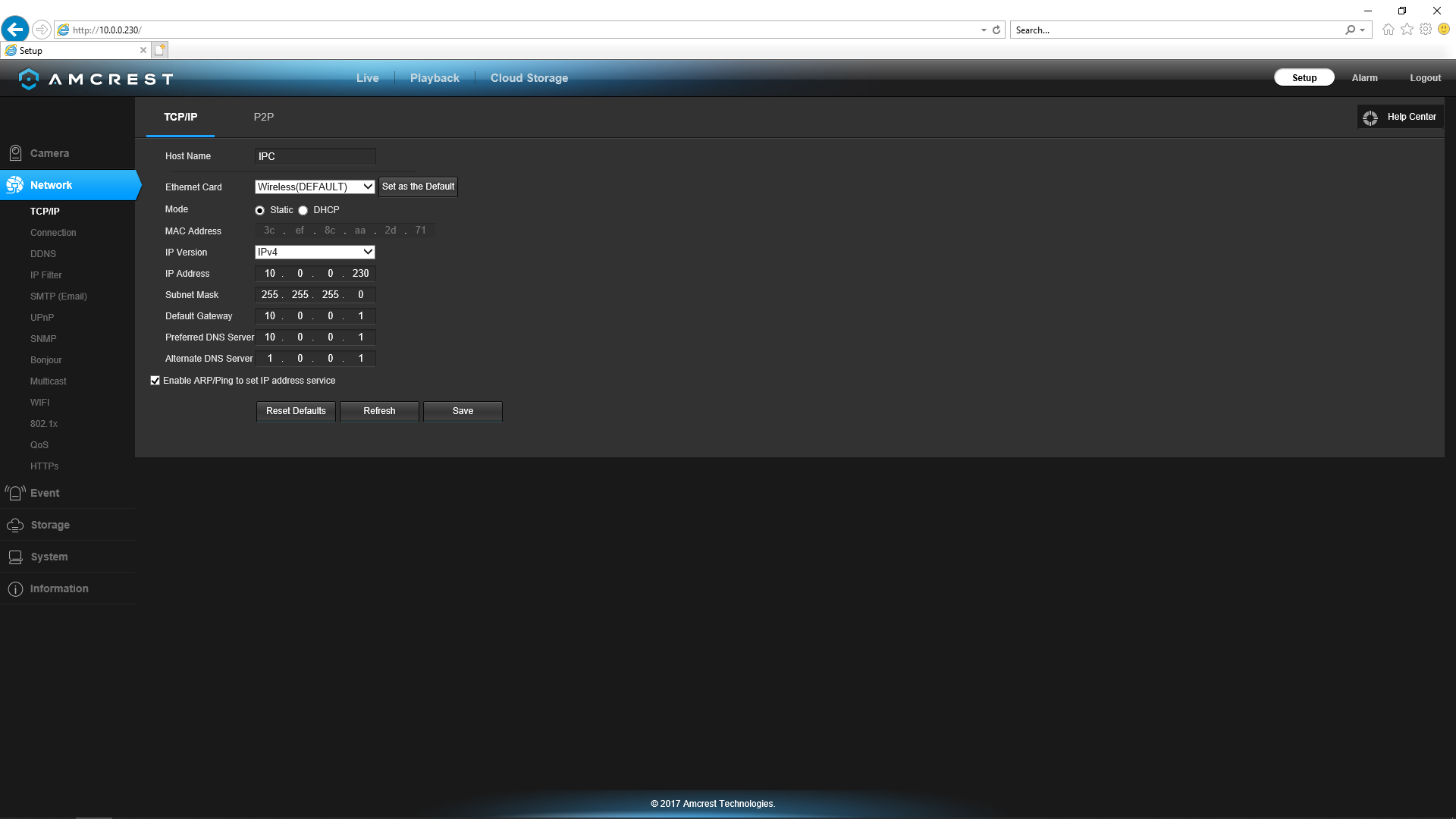Go back with browser back arrow
1456x819 pixels.
(x=15, y=30)
